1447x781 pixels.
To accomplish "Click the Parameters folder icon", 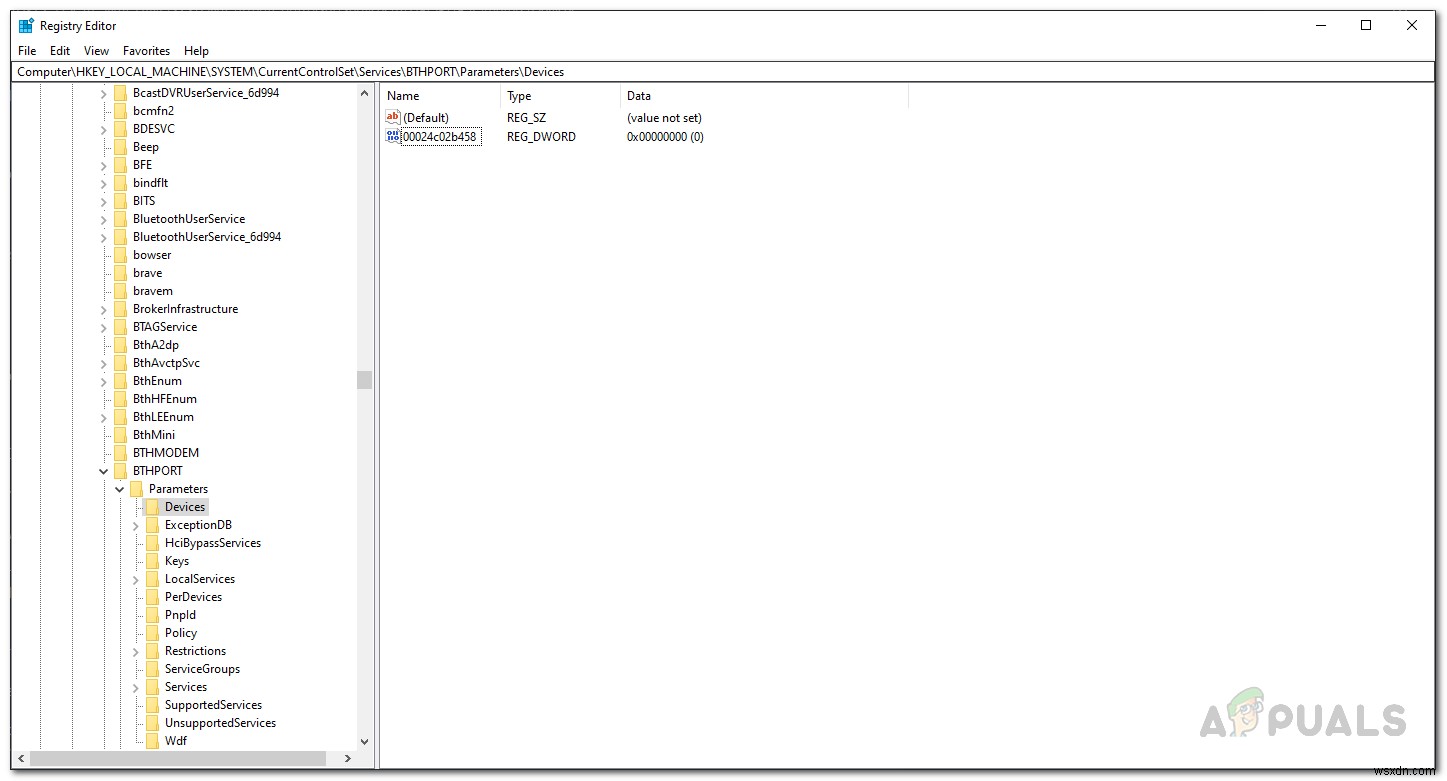I will click(x=136, y=489).
